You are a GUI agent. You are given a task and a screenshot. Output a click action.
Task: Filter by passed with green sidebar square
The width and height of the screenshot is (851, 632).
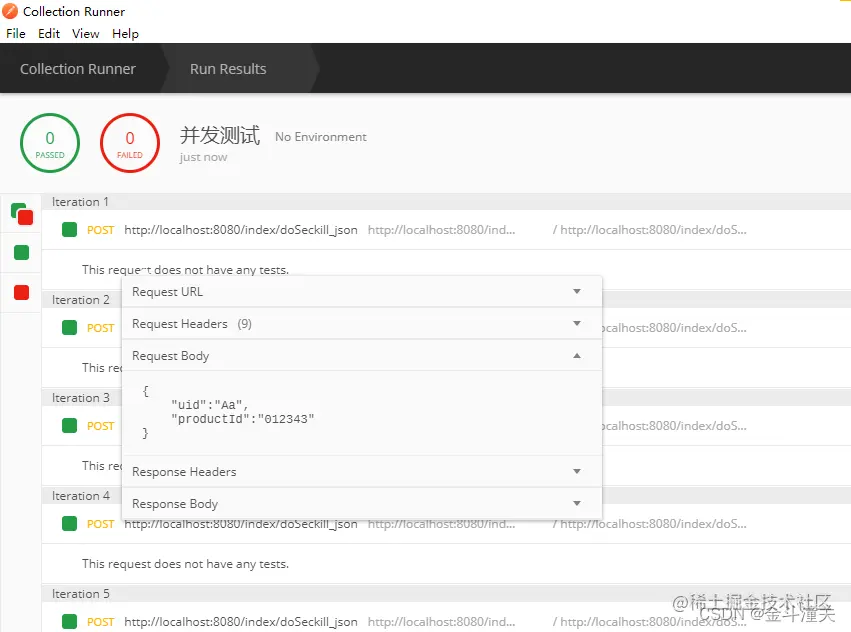pyautogui.click(x=21, y=252)
